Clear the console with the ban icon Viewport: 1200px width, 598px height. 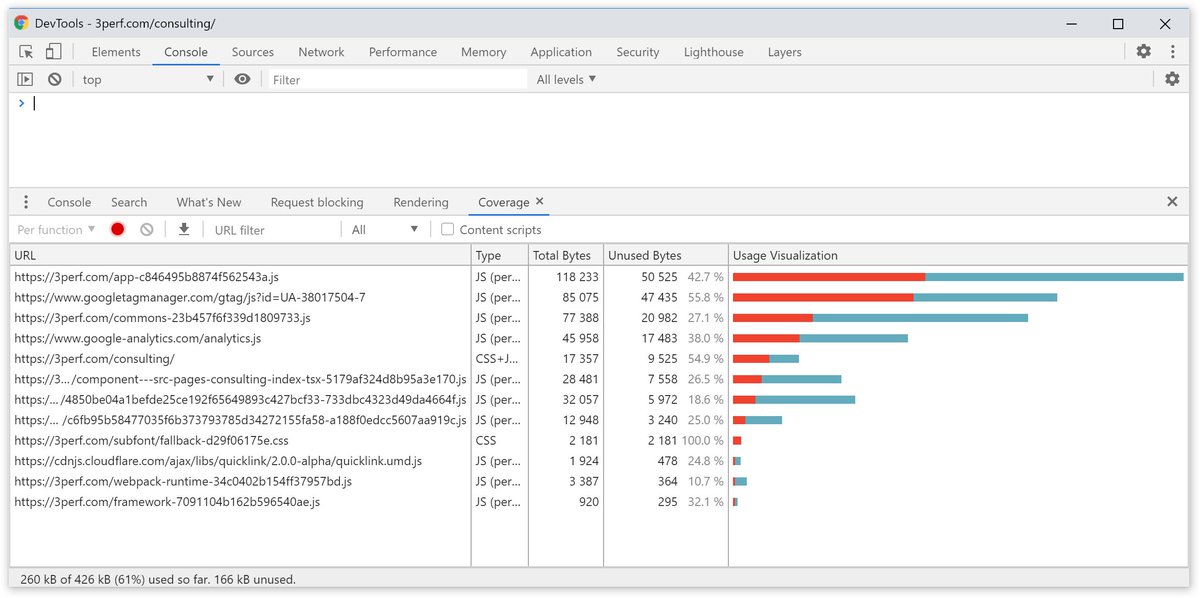54,79
